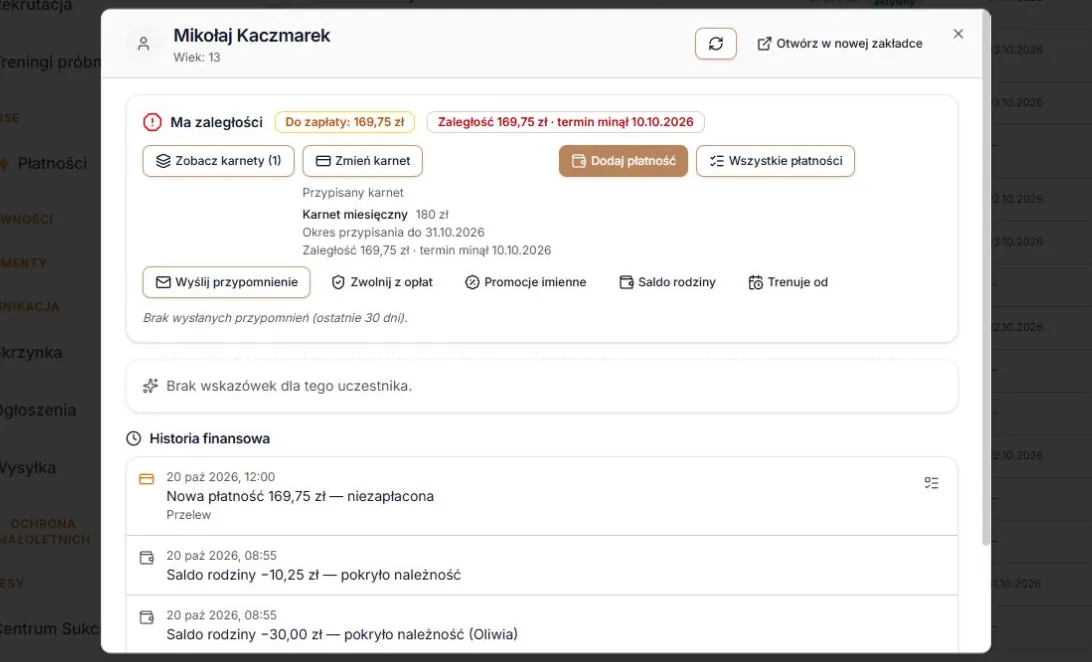Show Wszystkie płatności list
This screenshot has width=1092, height=662.
pyautogui.click(x=775, y=161)
